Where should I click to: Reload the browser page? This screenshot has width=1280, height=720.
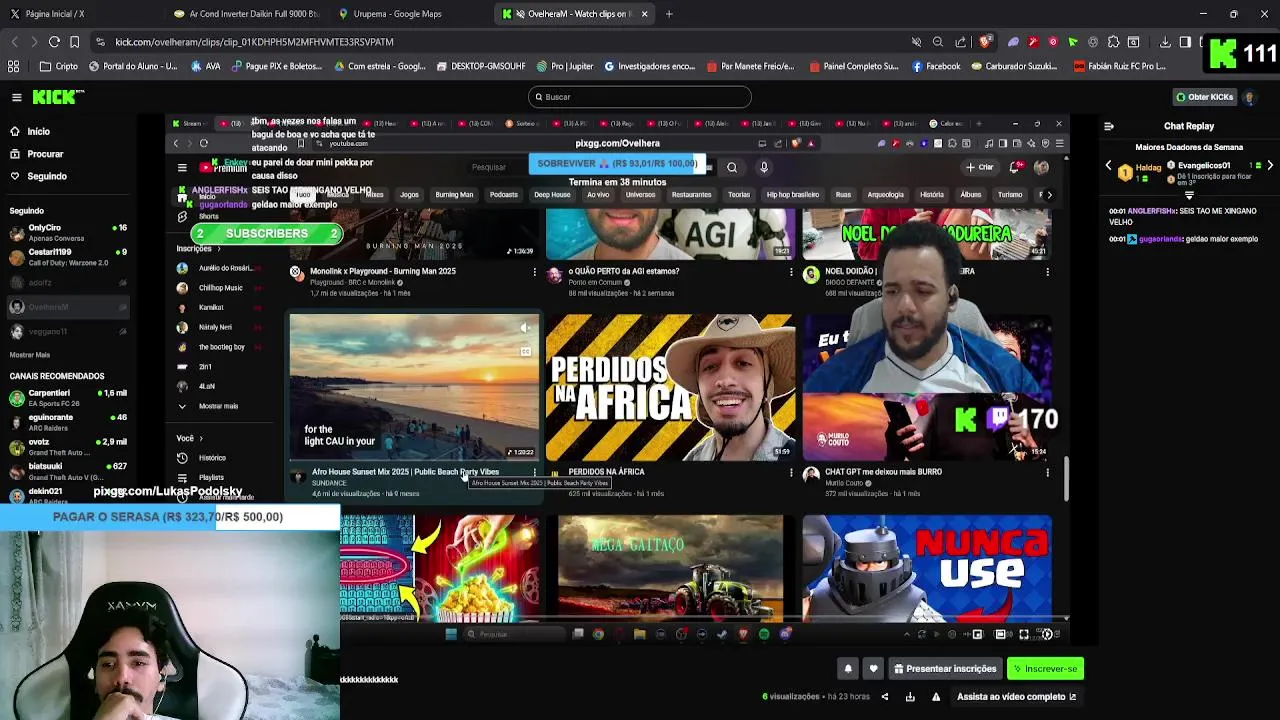click(54, 42)
